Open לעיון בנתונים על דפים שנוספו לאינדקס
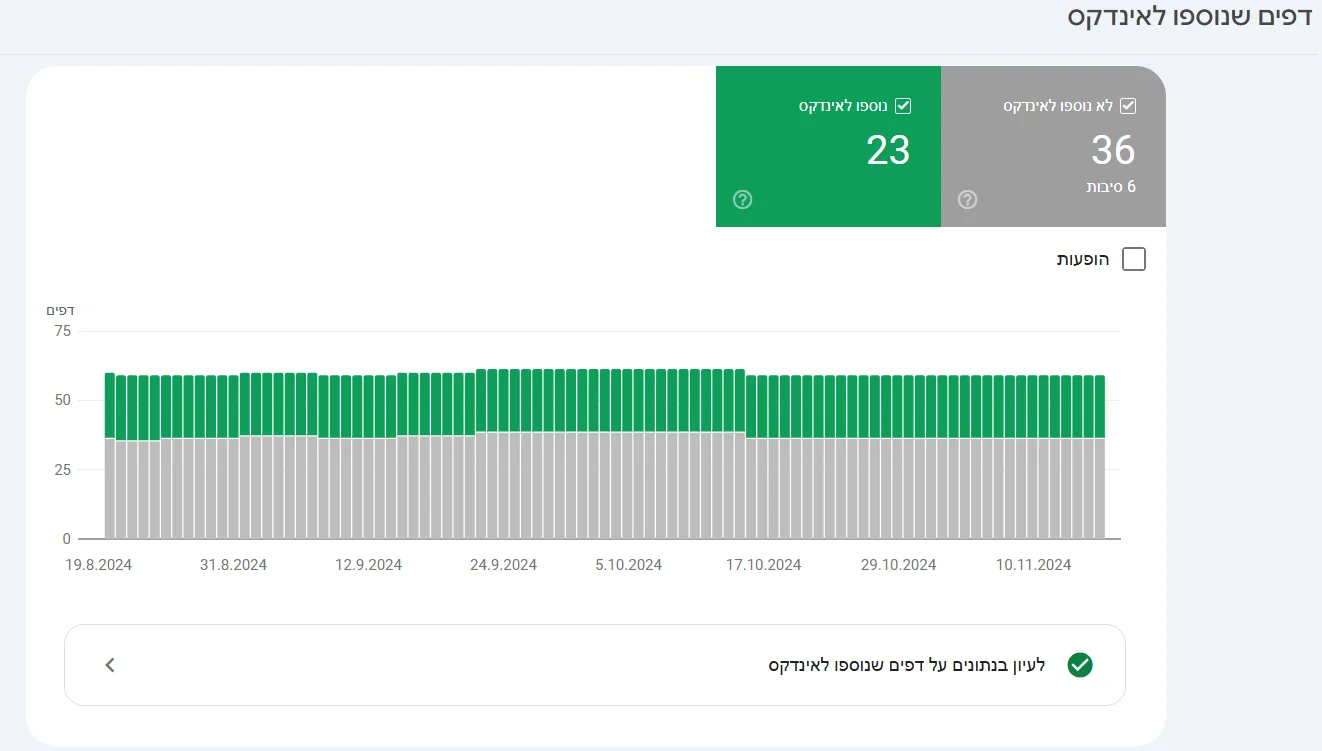 595,665
